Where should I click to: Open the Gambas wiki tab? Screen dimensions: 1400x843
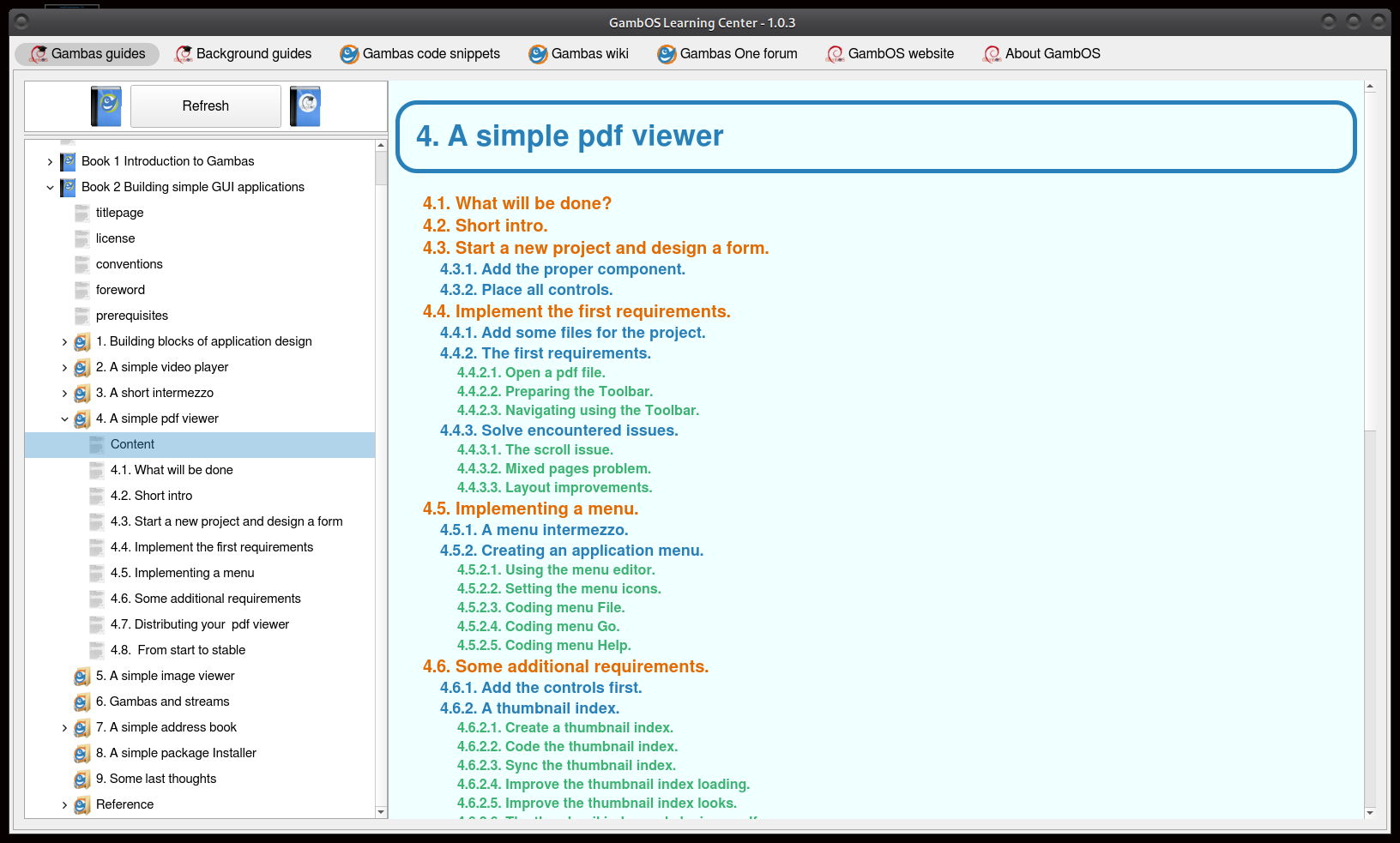579,54
